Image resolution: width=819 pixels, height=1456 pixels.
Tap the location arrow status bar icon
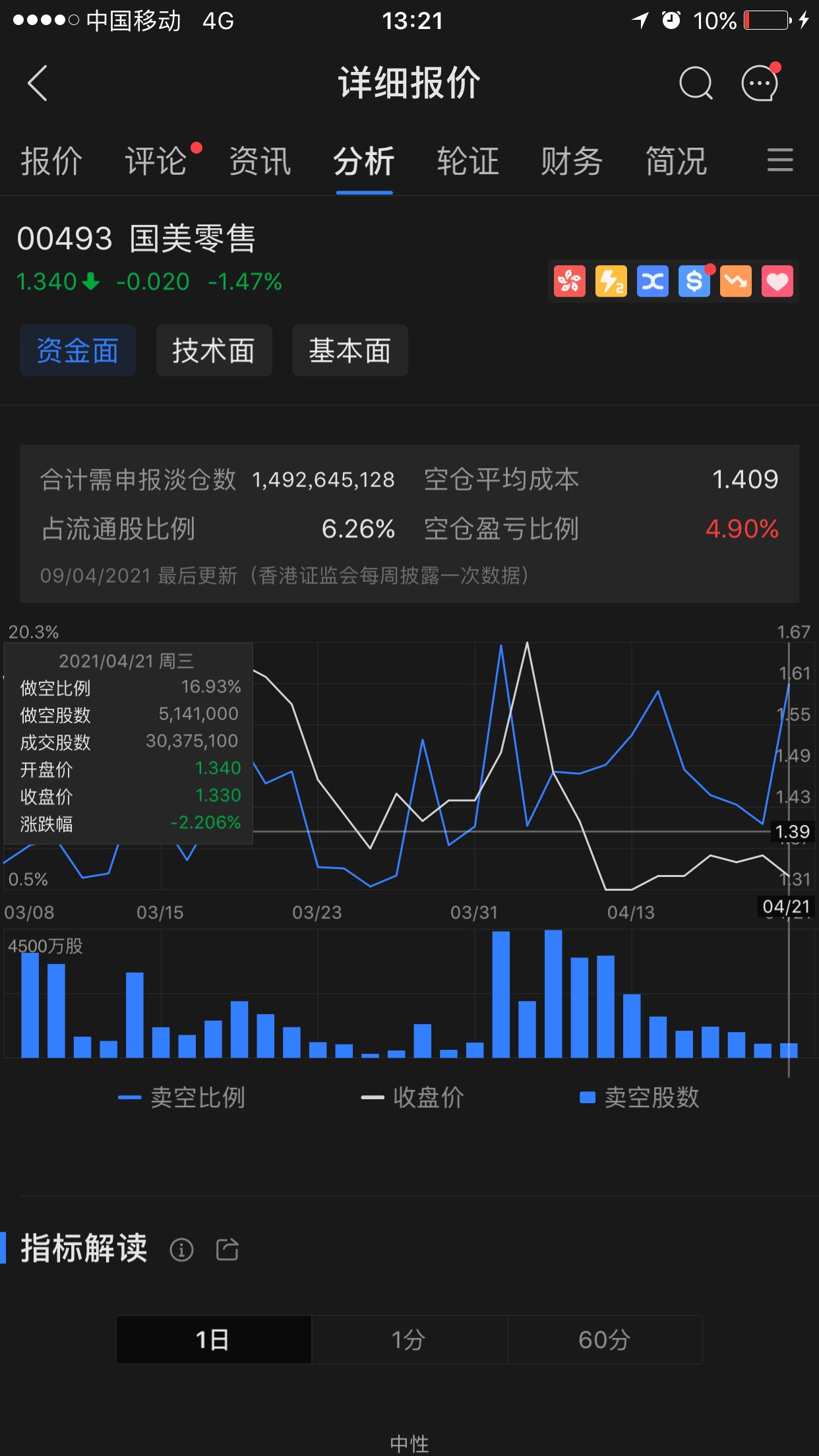[x=640, y=20]
